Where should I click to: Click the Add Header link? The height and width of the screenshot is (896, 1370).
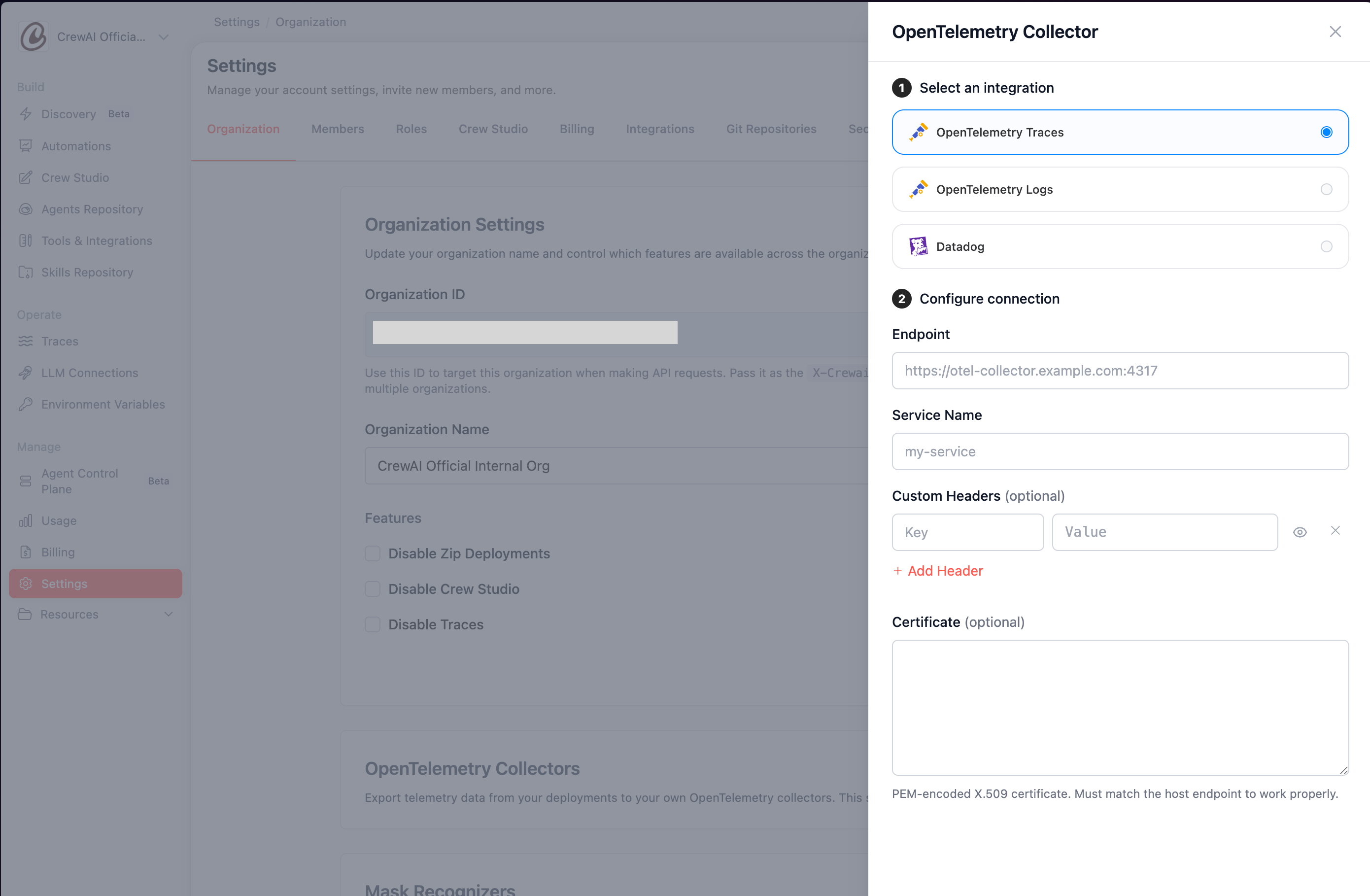[938, 571]
